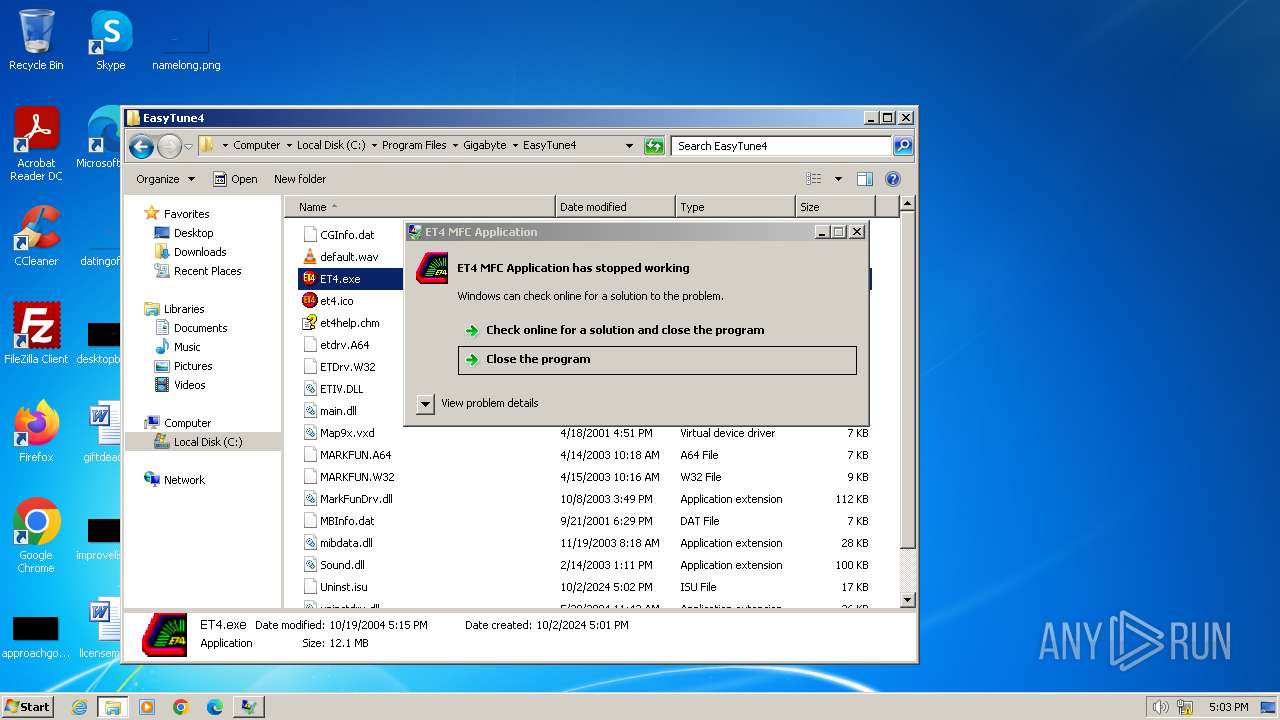The height and width of the screenshot is (720, 1280).
Task: Switch to ET4 application taskbar button
Action: click(x=249, y=707)
